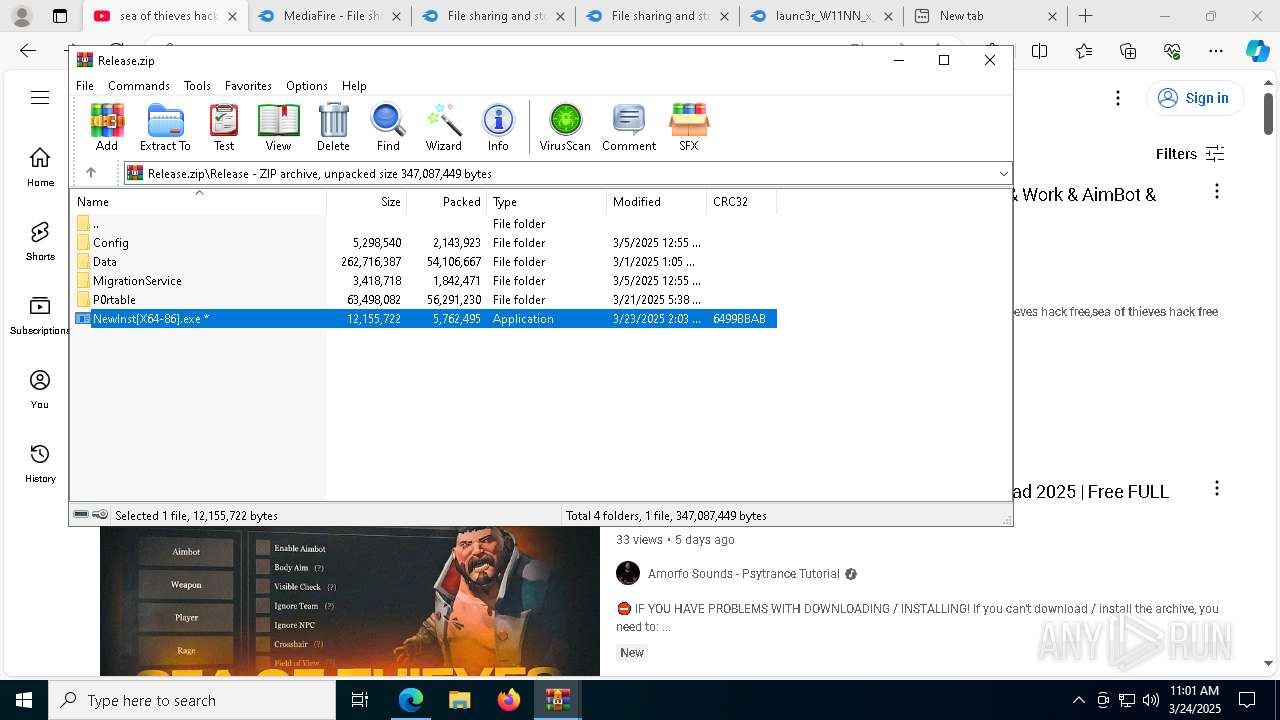This screenshot has height=720, width=1280.
Task: Sort file list by Name column
Action: 200,201
